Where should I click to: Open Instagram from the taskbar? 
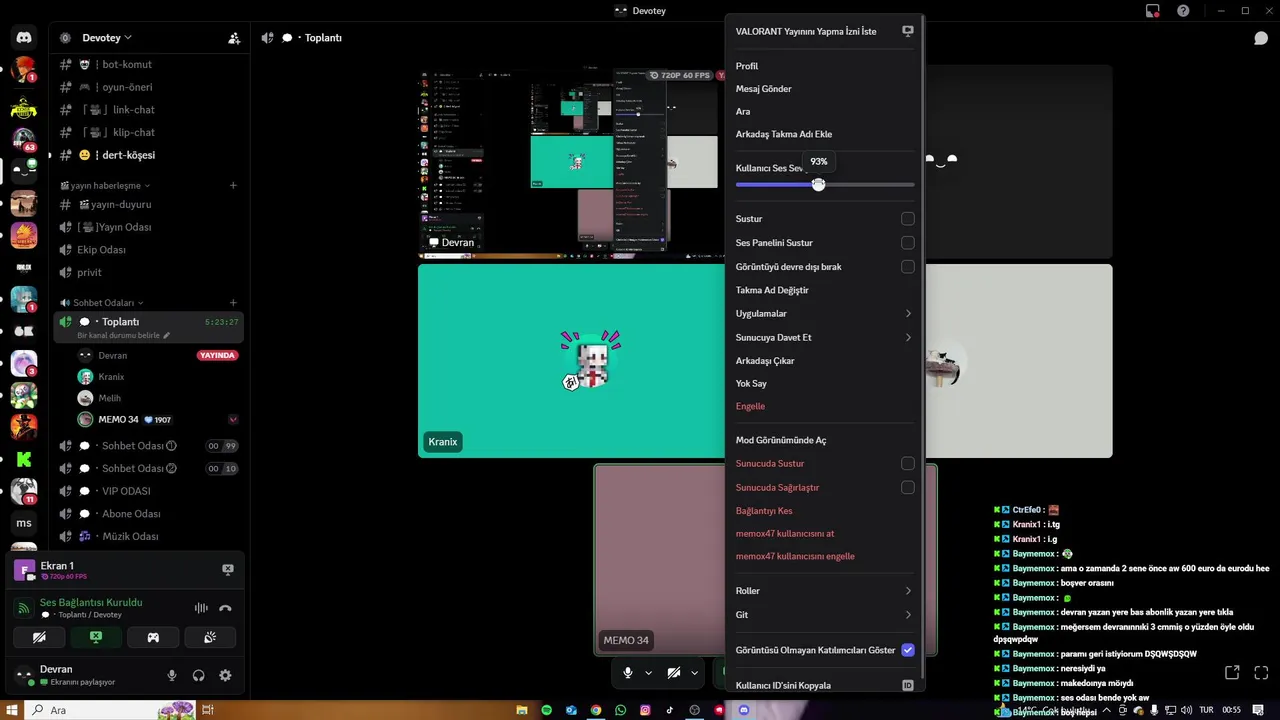click(x=645, y=710)
